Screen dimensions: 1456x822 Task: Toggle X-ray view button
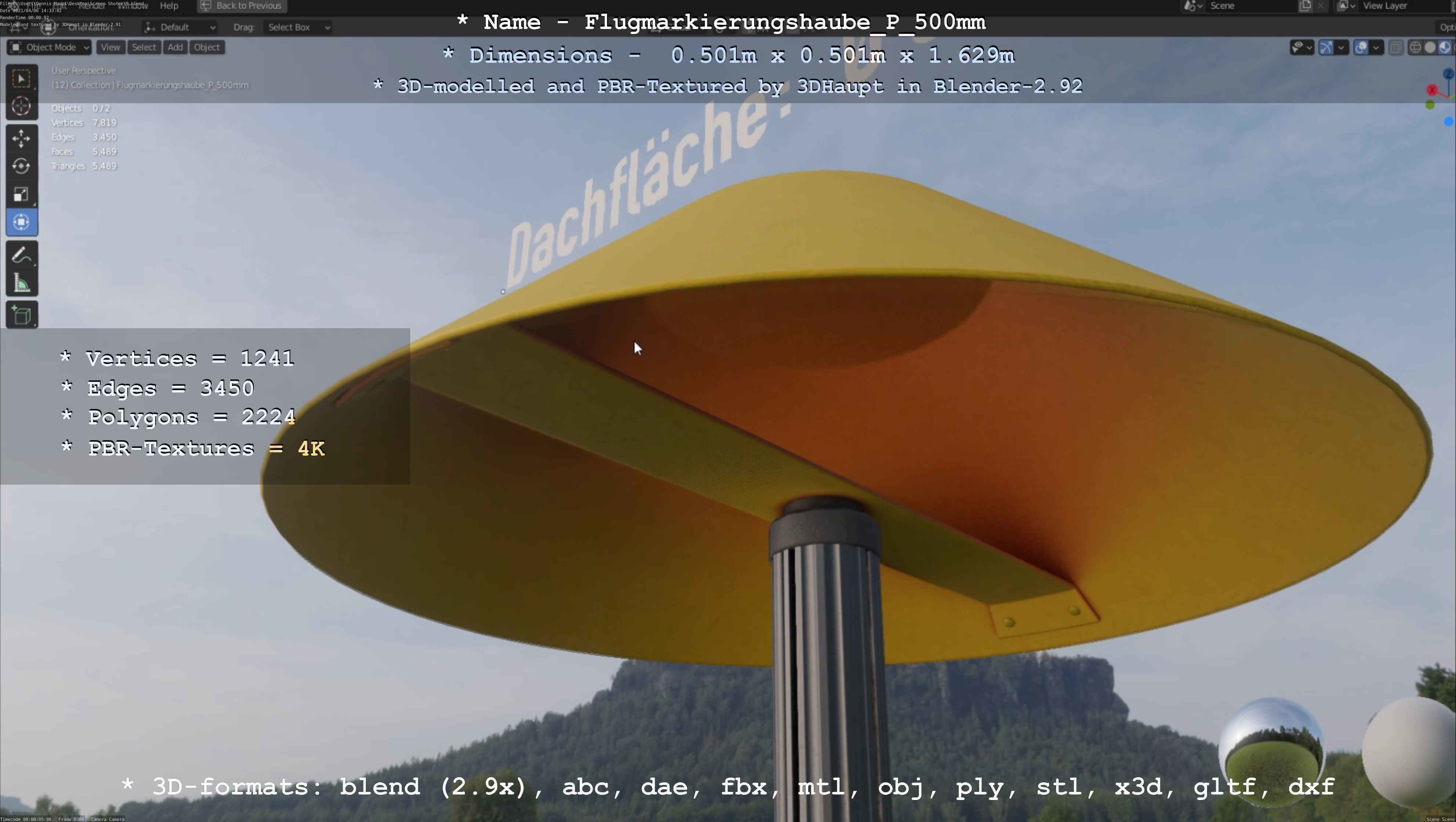pos(1395,47)
